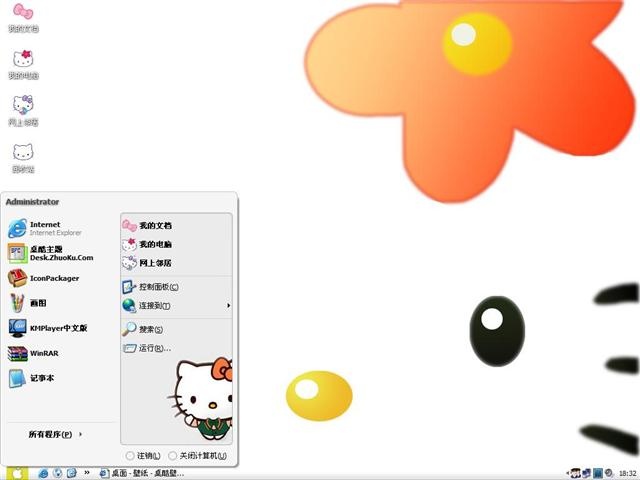Viewport: 640px width, 480px height.
Task: Click the 桌面-壁纸 taskbar window button
Action: 140,473
